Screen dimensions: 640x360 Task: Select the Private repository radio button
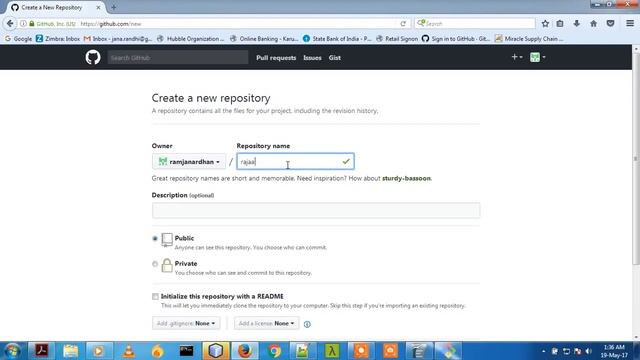click(x=155, y=264)
